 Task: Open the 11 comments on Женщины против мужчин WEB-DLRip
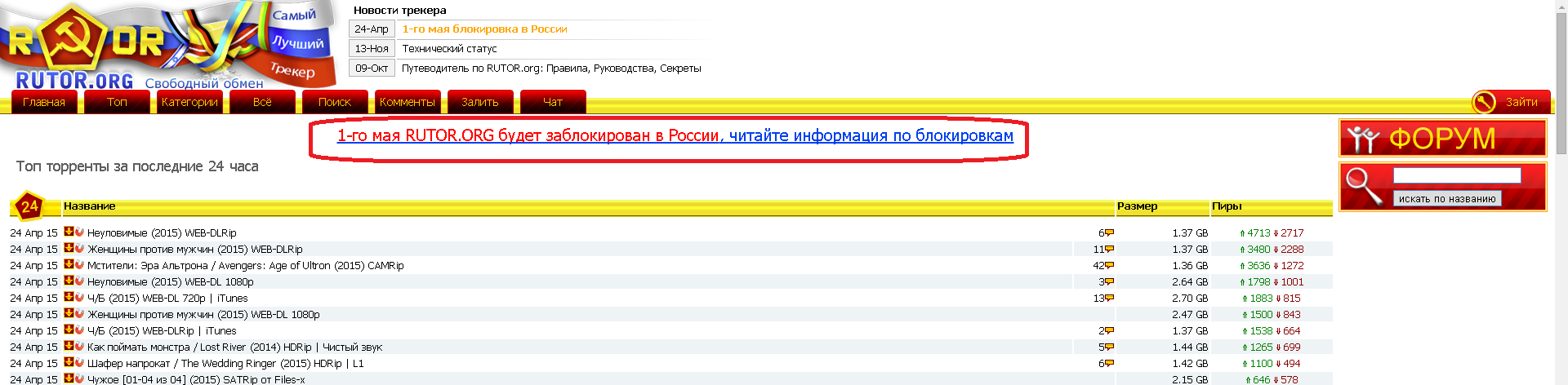(1103, 250)
